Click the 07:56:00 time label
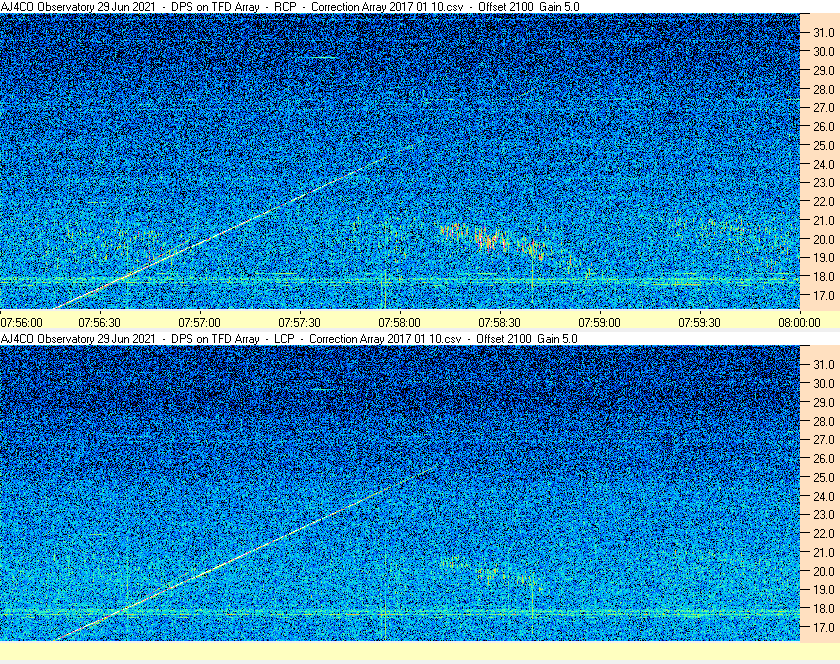The width and height of the screenshot is (840, 664). click(21, 322)
